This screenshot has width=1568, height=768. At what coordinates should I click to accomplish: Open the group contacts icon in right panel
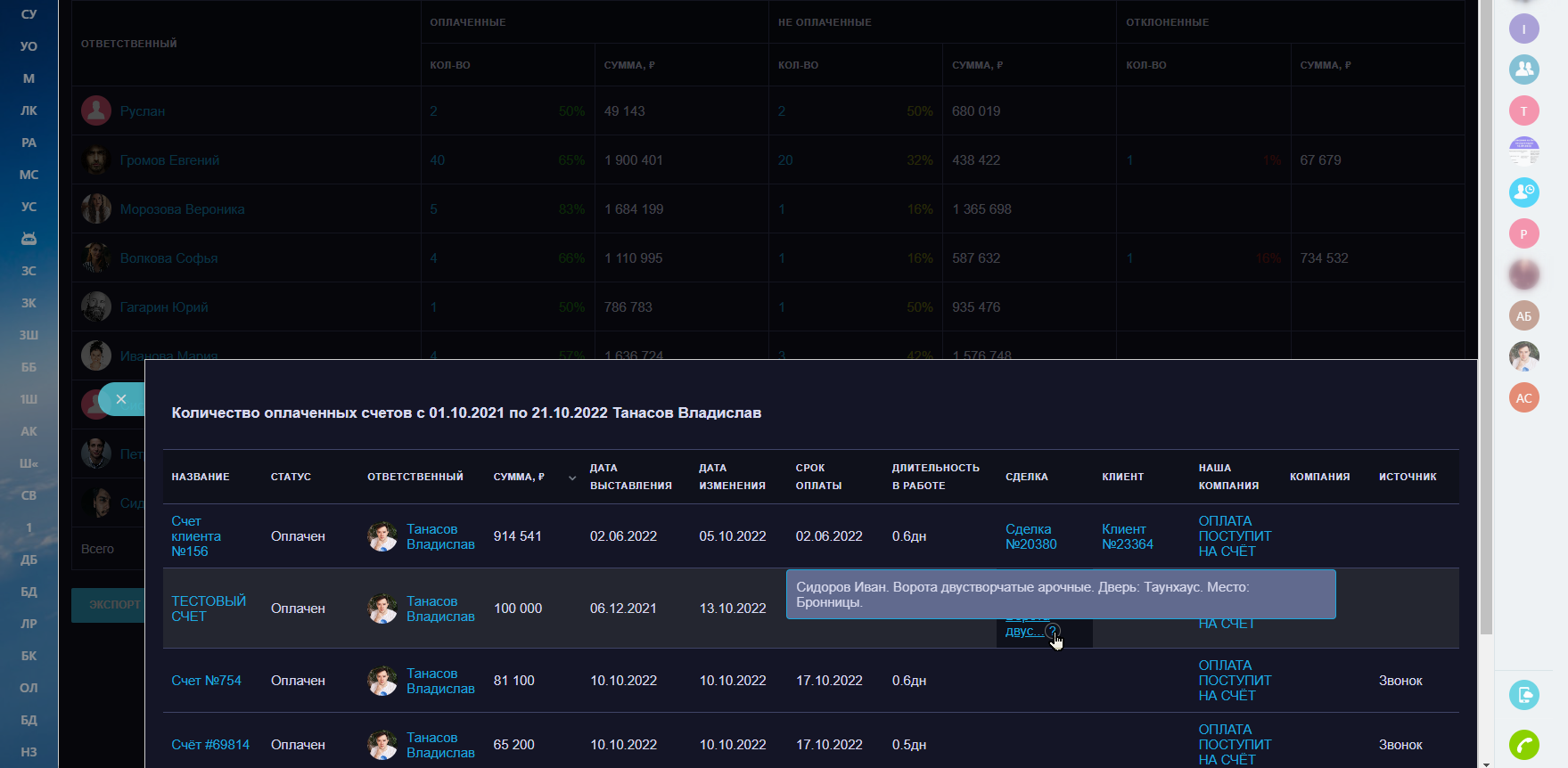tap(1523, 69)
